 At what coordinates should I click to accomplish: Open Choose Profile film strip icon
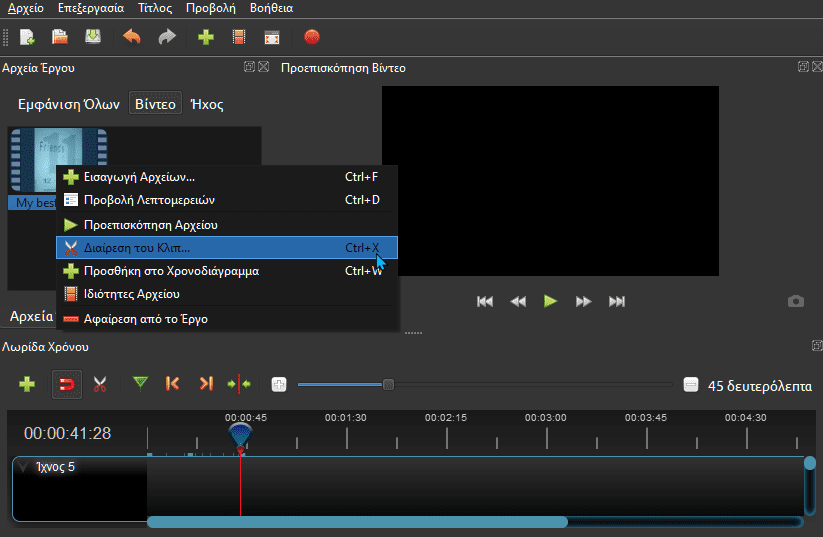[239, 37]
